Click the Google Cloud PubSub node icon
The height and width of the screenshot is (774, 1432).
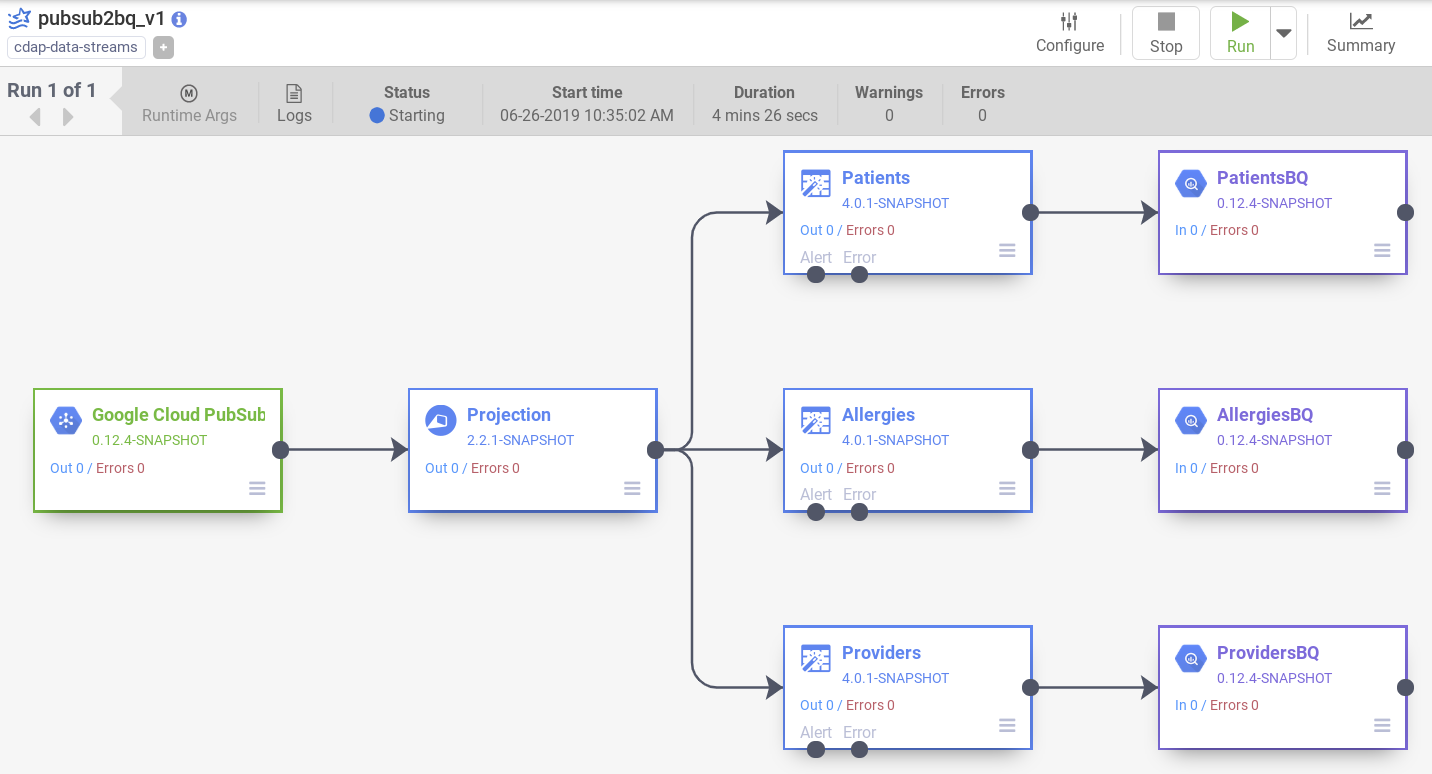(66, 421)
